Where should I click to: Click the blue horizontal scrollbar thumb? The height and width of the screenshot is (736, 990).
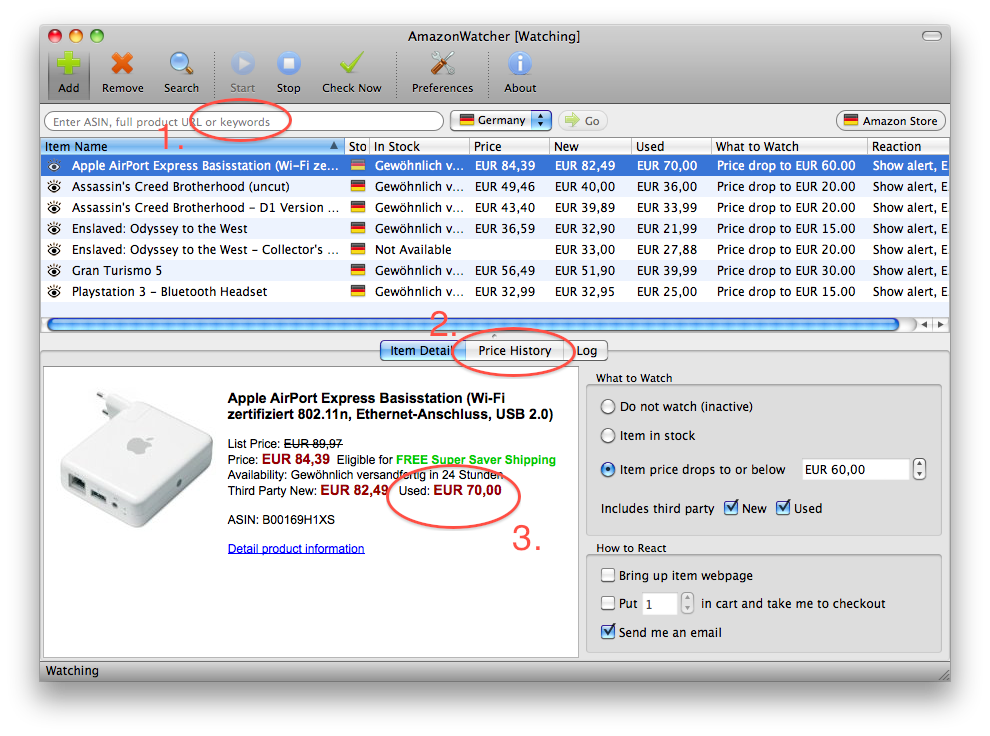click(x=473, y=324)
